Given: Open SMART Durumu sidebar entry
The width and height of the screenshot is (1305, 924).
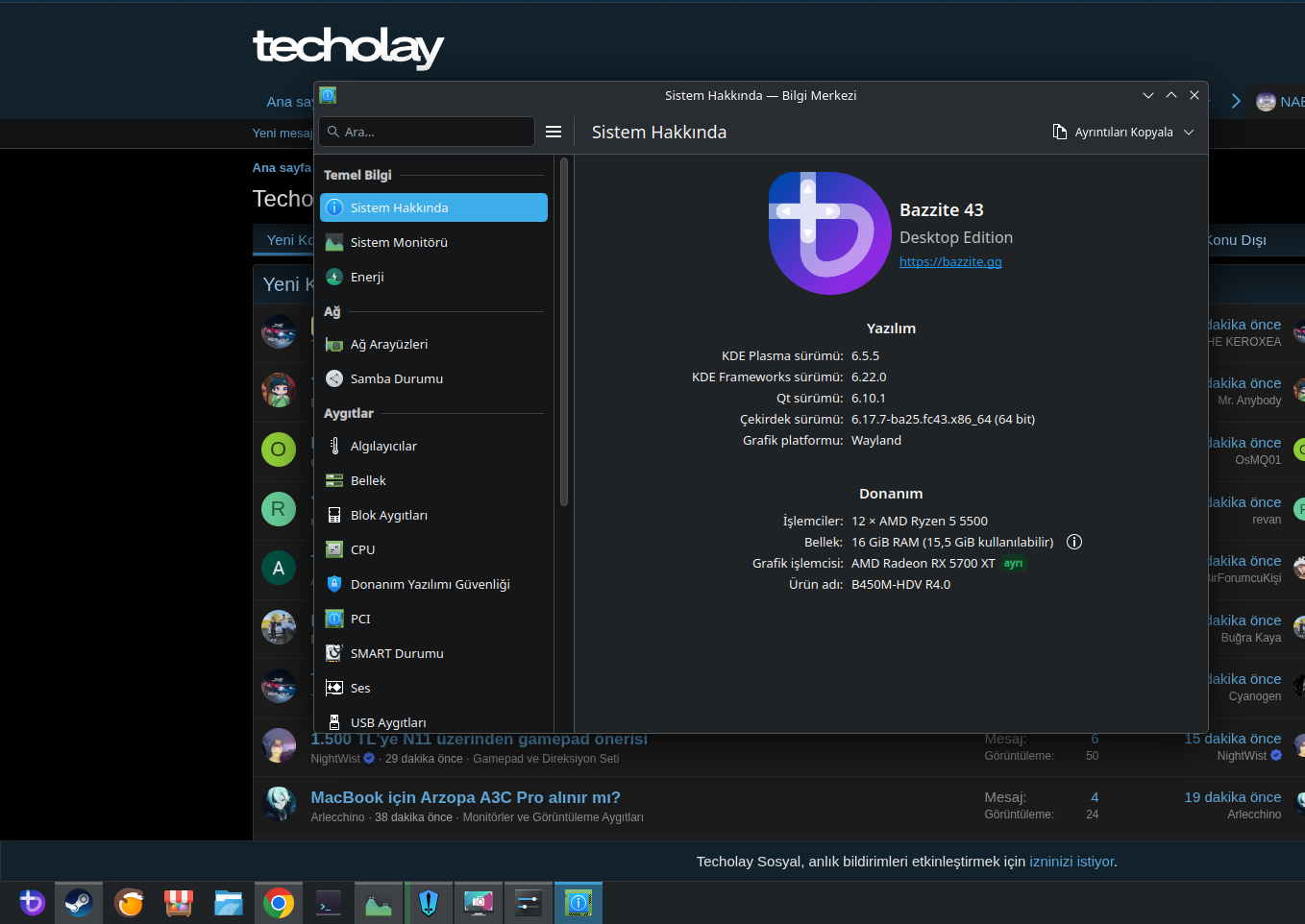Looking at the screenshot, I should [x=434, y=653].
